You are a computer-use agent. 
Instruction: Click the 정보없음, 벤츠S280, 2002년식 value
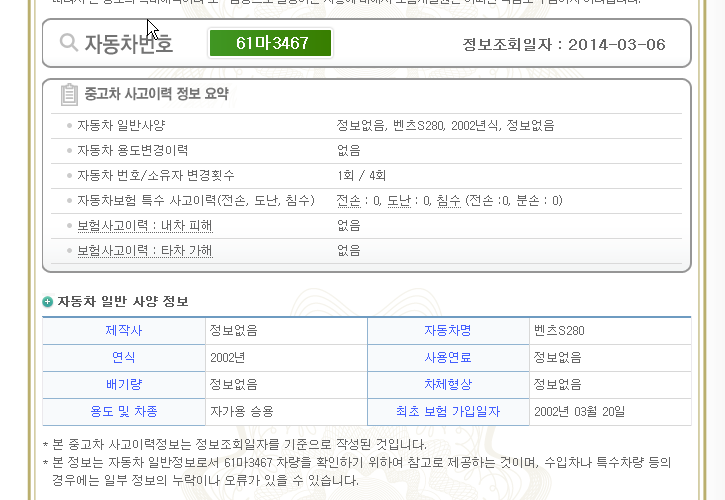coord(445,126)
